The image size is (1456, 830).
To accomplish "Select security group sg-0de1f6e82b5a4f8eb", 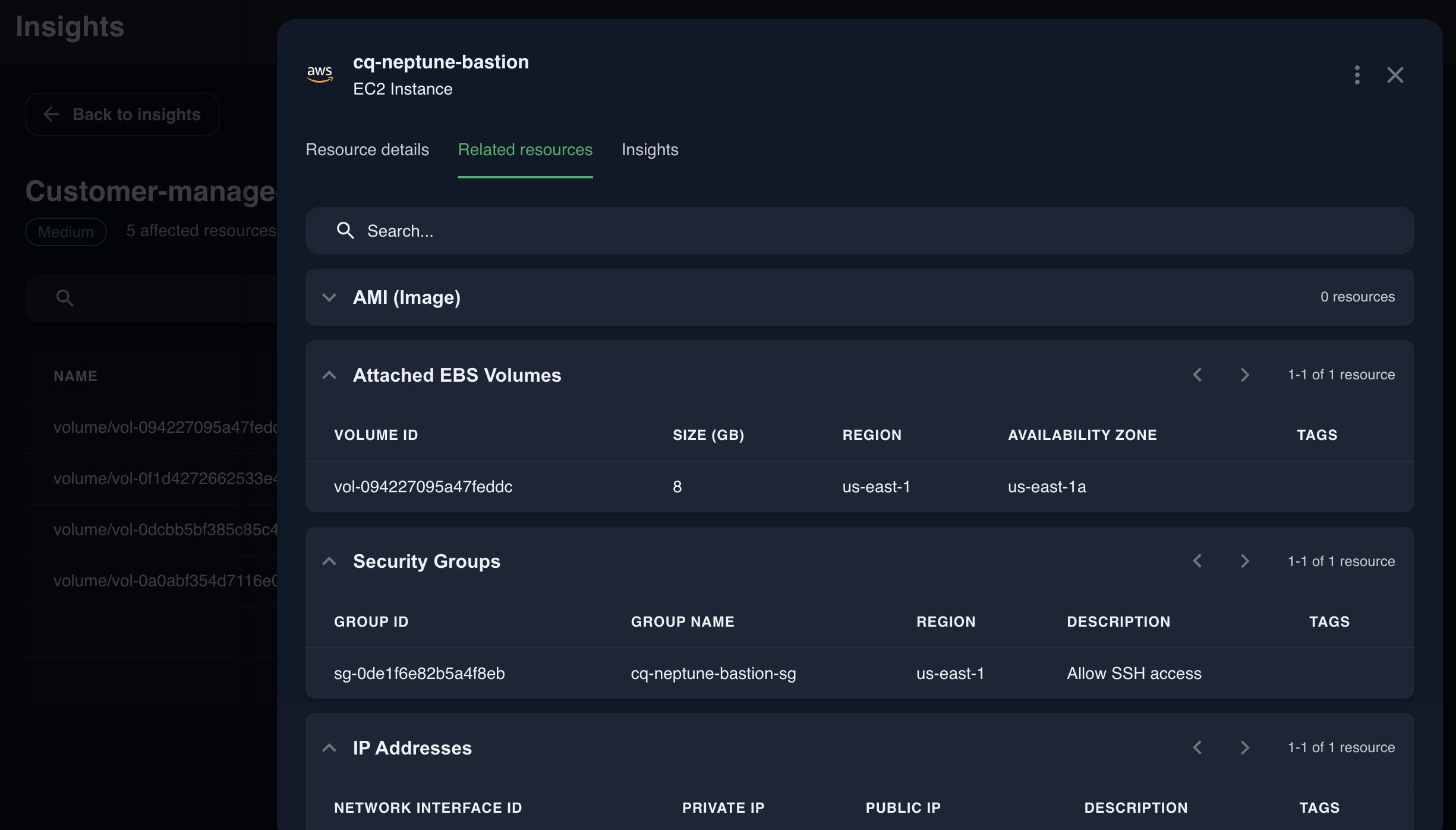I will coord(420,674).
